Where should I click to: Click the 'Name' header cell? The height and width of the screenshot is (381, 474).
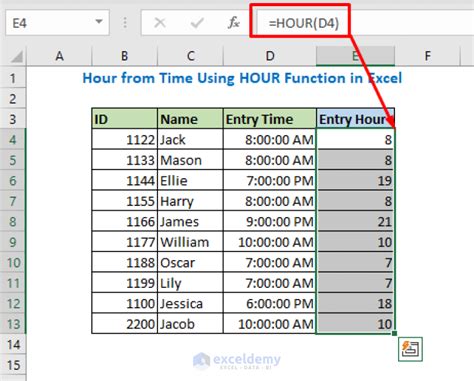click(x=190, y=119)
